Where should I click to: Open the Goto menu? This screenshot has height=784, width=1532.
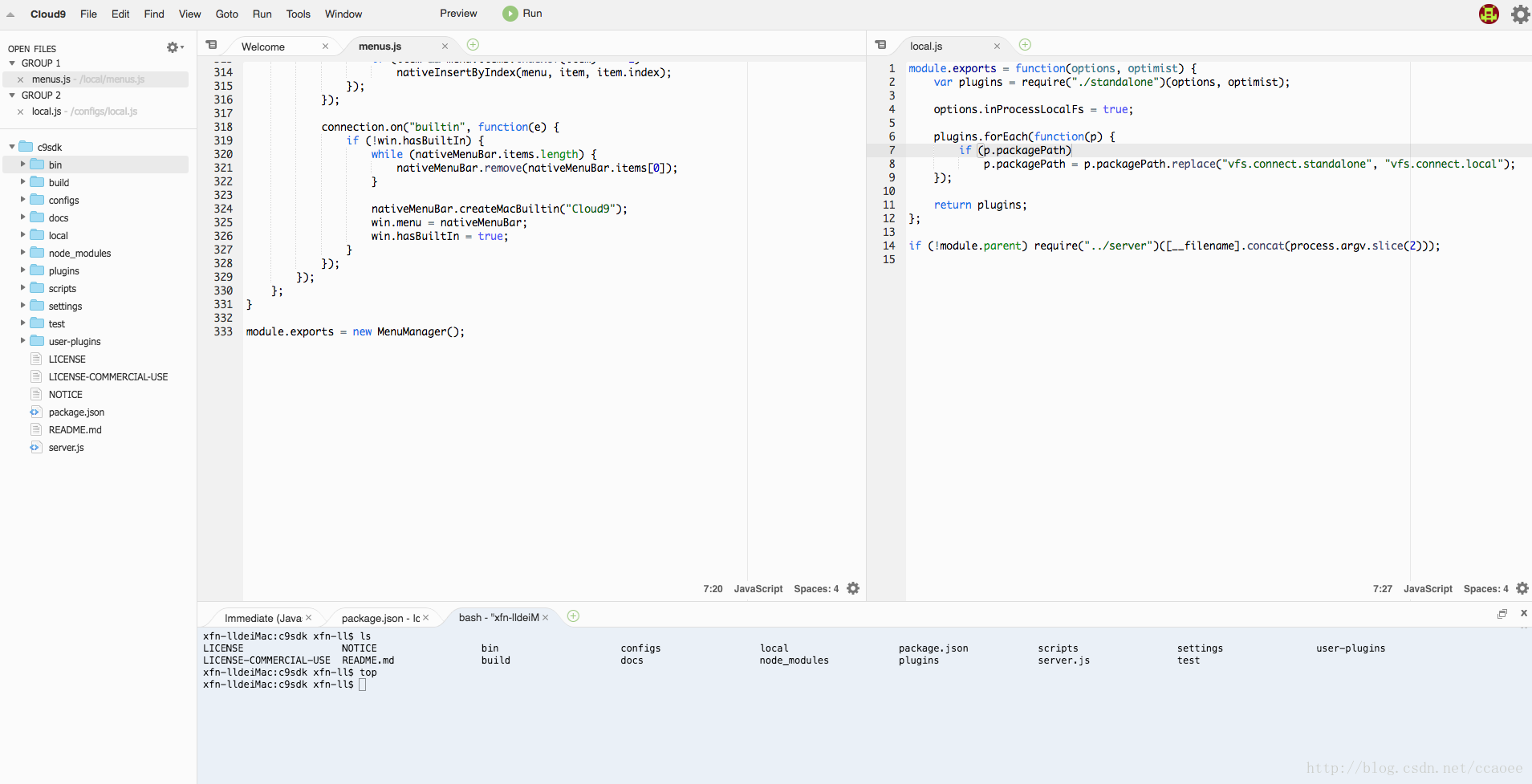pos(227,14)
